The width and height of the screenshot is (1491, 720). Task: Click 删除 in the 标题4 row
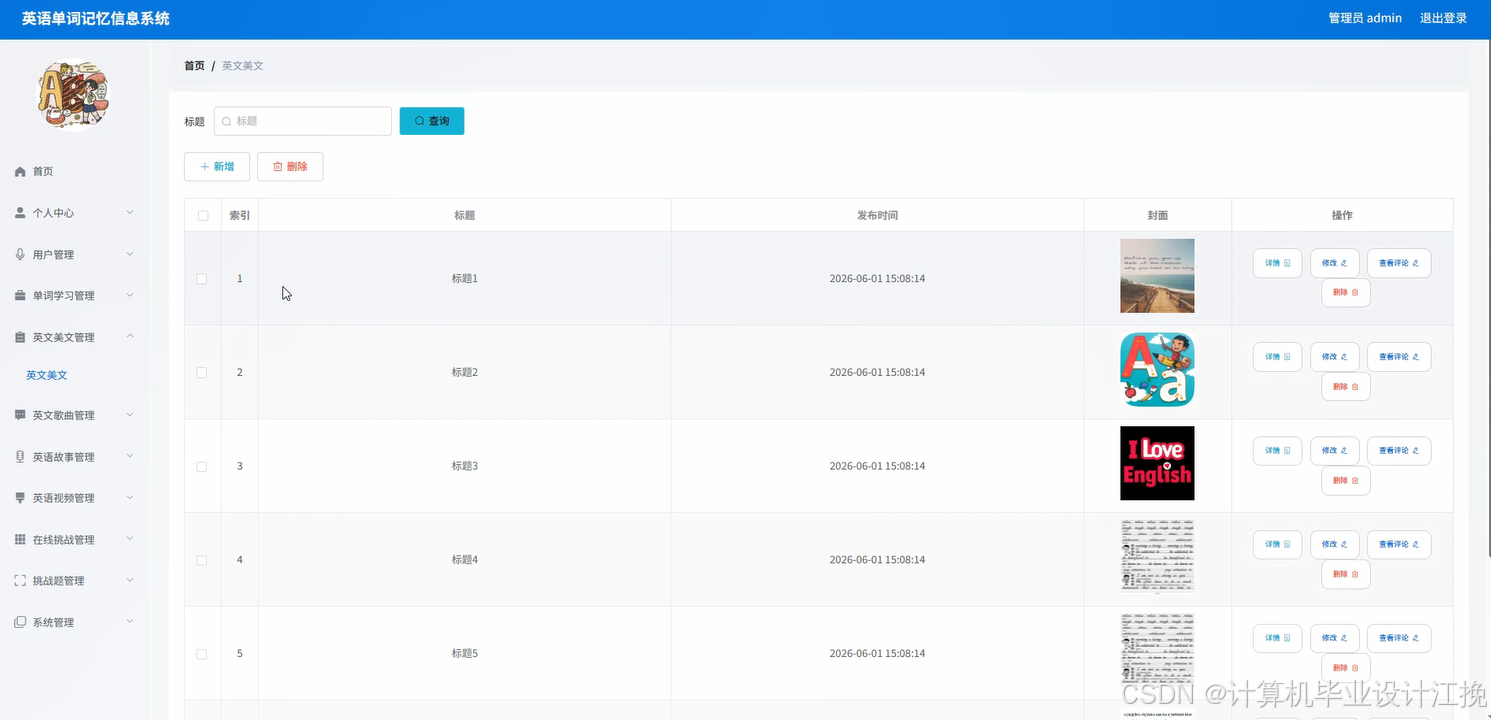point(1345,574)
